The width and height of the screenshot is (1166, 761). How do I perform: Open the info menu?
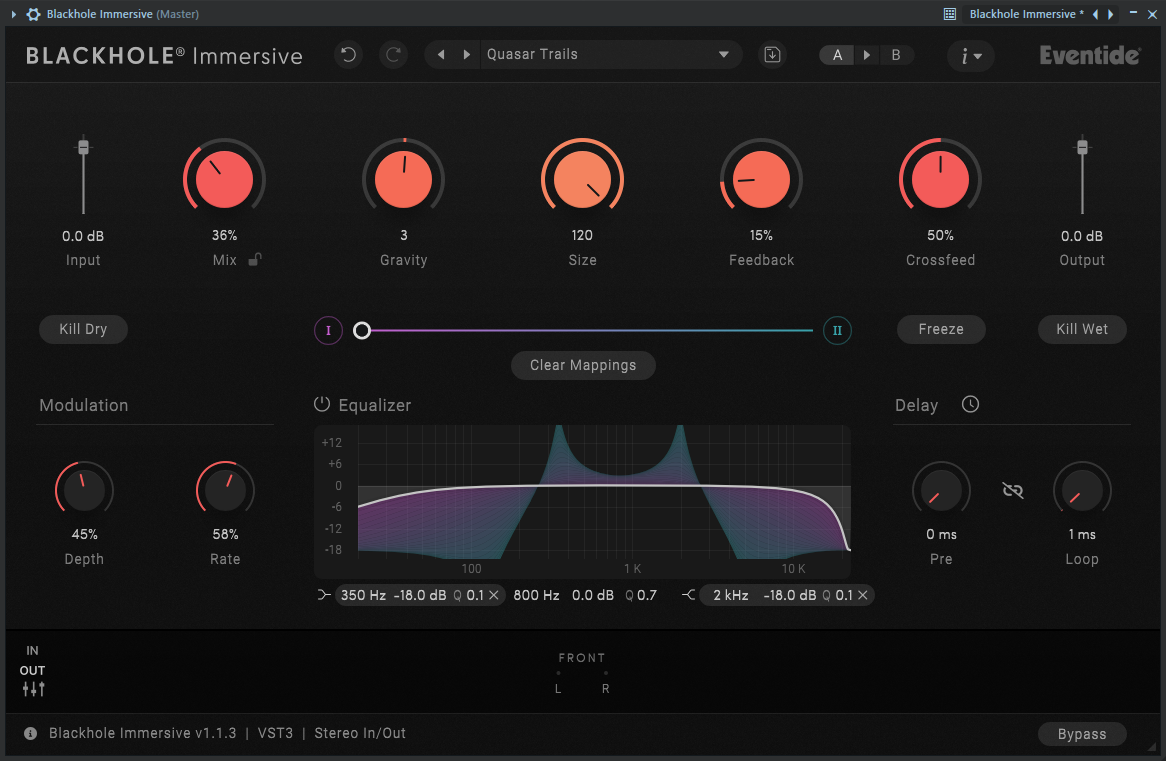pos(970,56)
